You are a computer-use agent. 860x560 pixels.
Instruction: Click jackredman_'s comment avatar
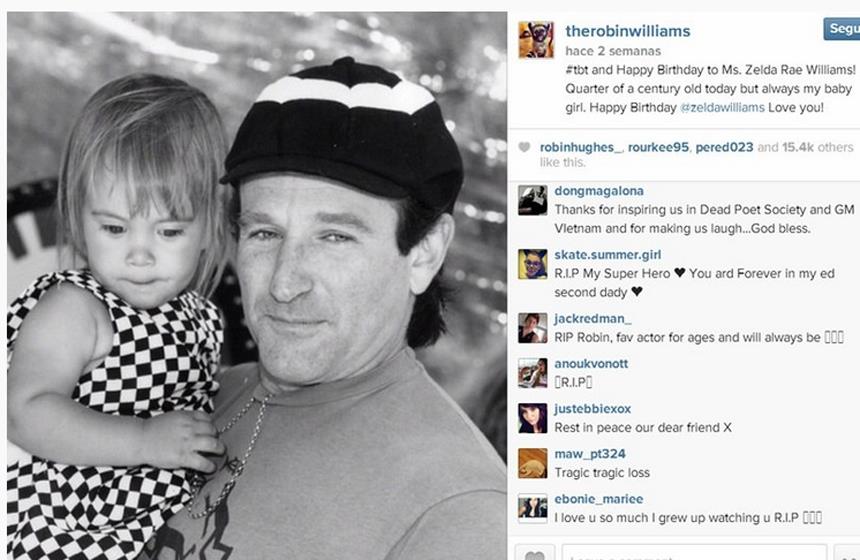pyautogui.click(x=533, y=328)
